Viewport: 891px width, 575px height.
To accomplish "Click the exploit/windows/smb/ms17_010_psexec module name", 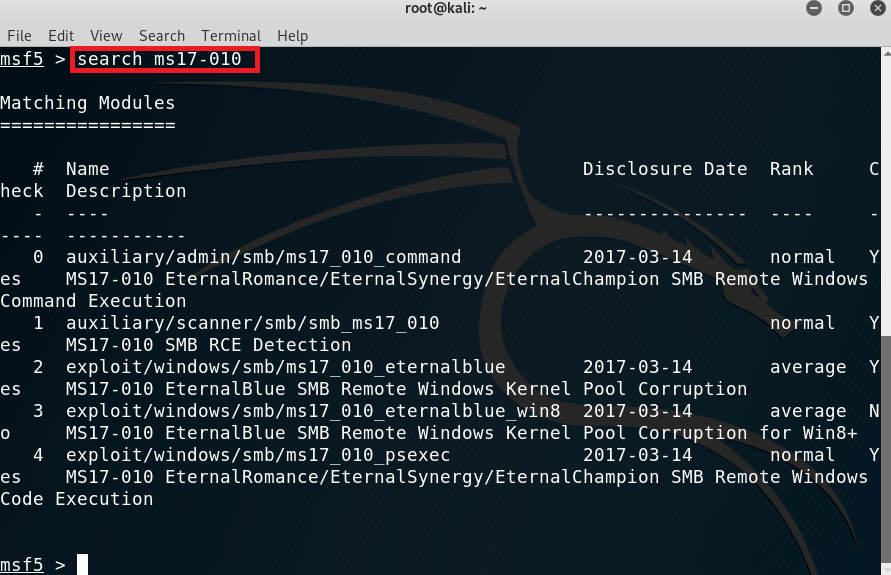I will (258, 455).
